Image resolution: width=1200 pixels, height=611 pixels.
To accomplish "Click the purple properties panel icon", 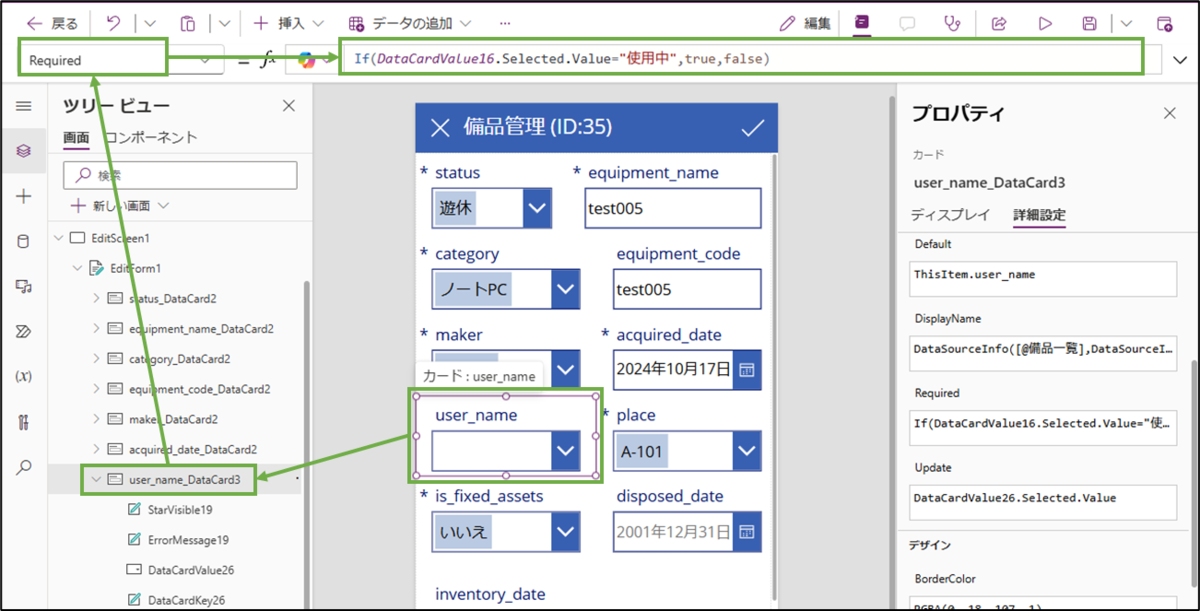I will [862, 23].
